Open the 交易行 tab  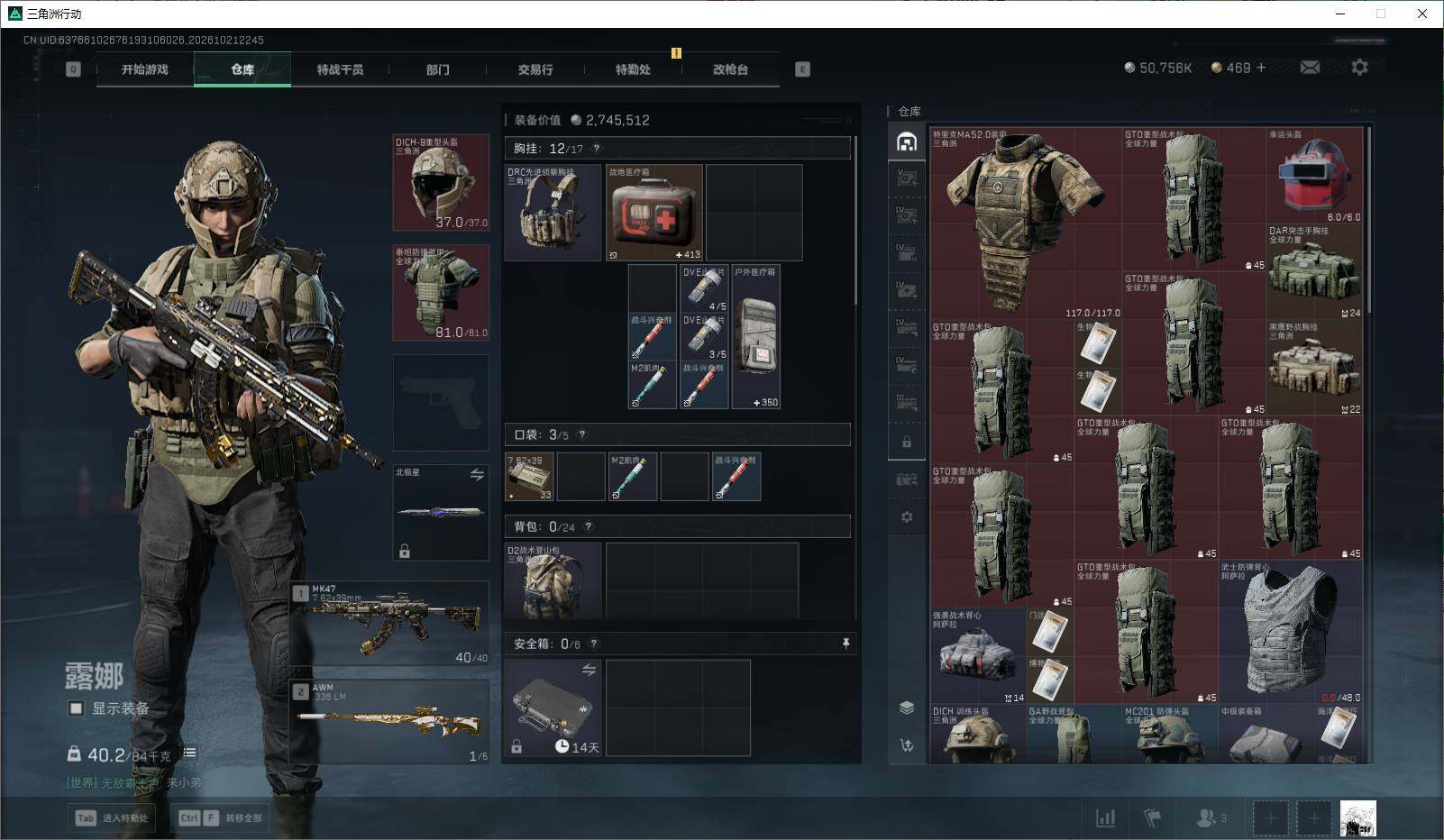[535, 69]
